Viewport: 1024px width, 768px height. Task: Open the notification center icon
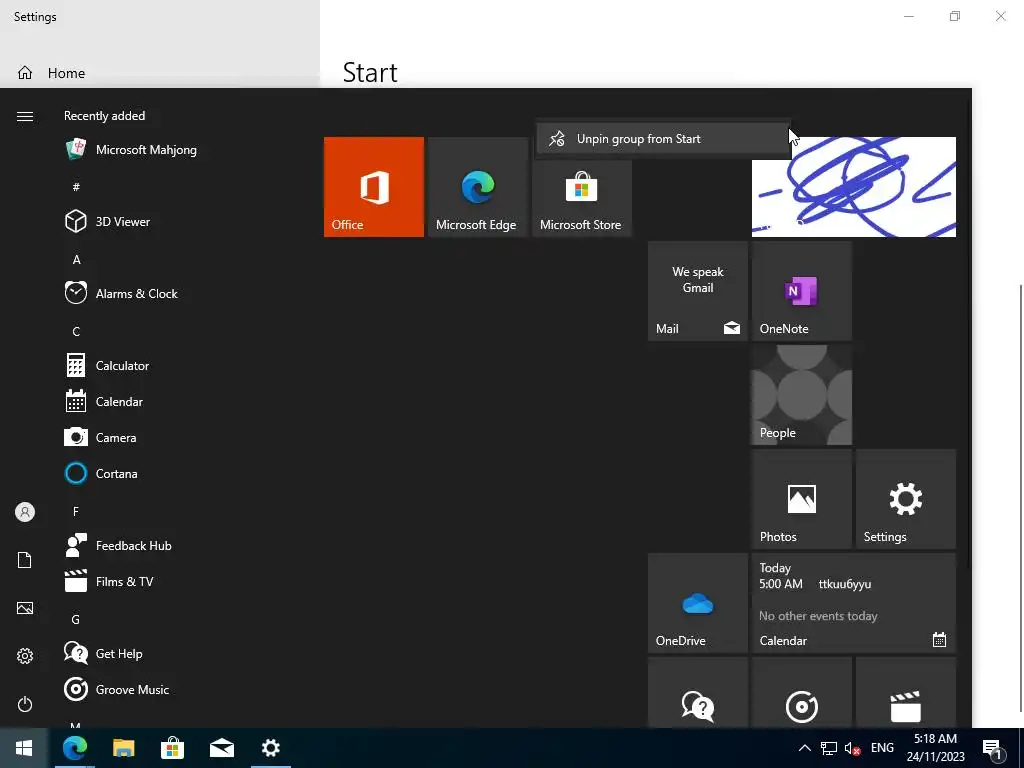tap(993, 748)
